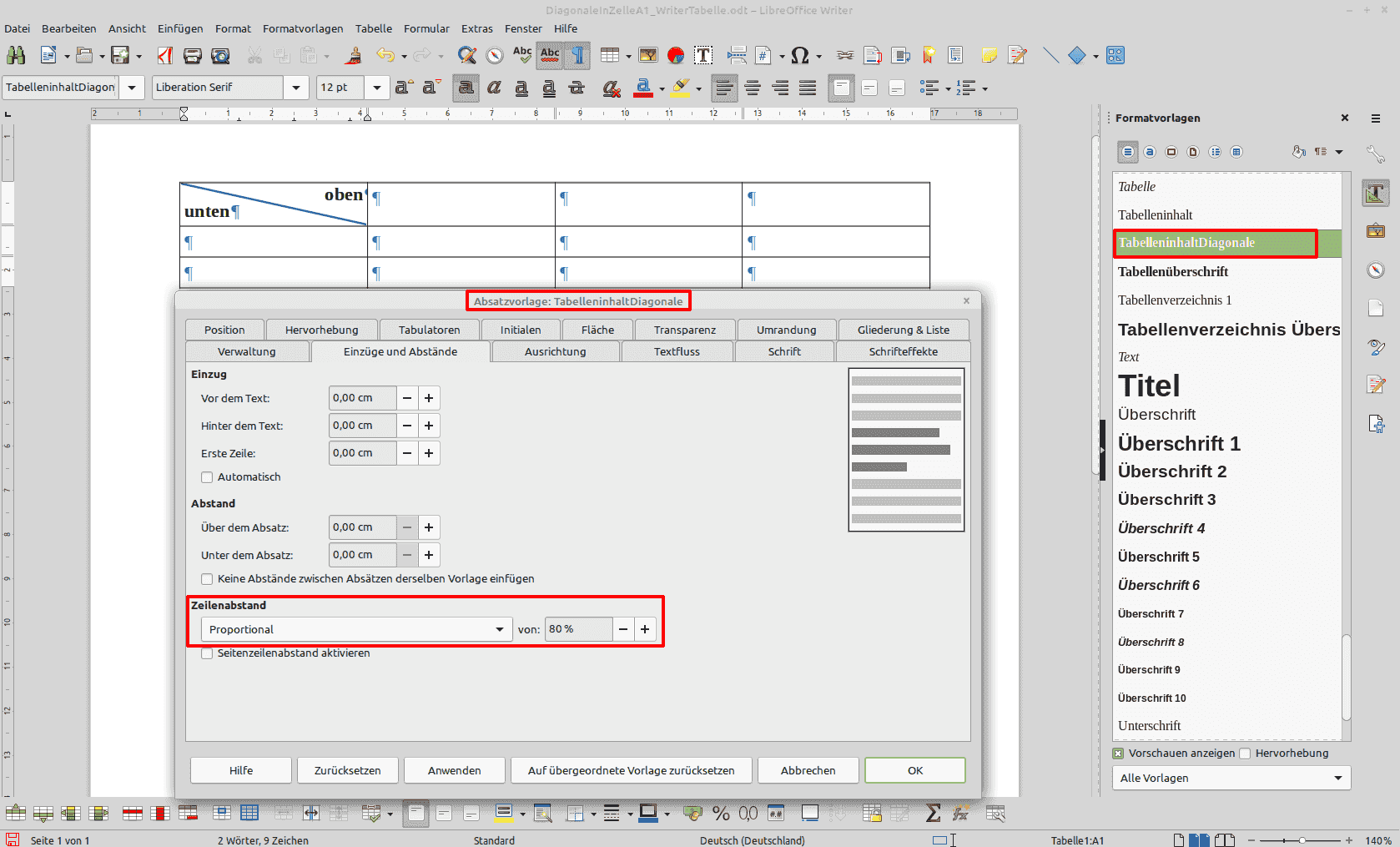Open sidebar Navigator compass icon

coord(1376,270)
